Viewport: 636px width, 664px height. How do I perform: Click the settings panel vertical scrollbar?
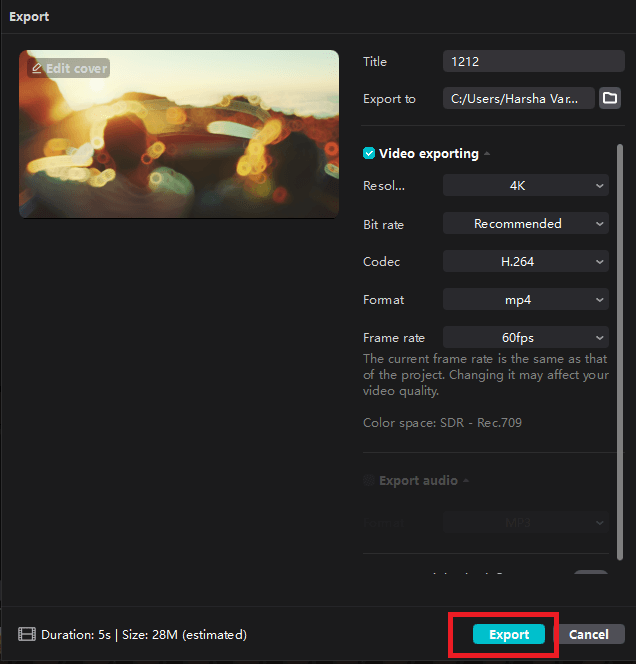(620, 351)
